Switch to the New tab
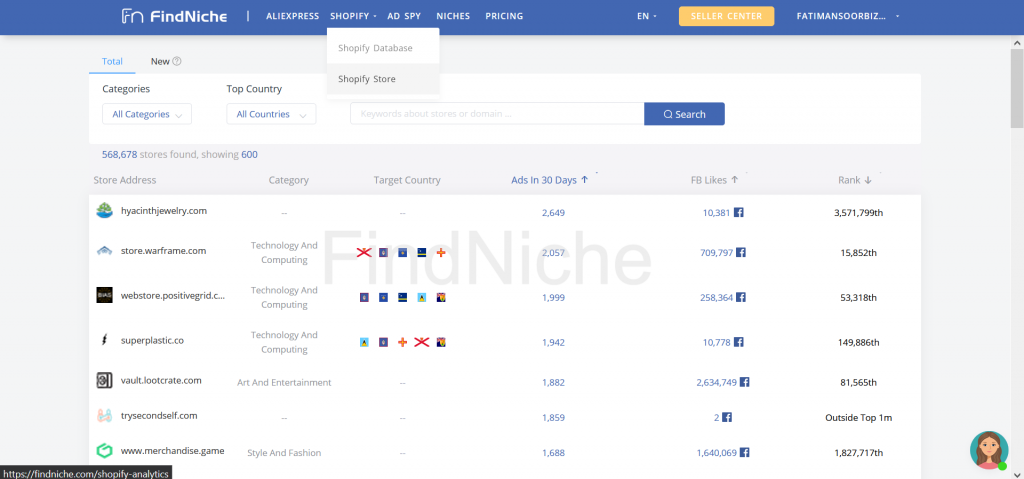1024x479 pixels. pyautogui.click(x=160, y=61)
